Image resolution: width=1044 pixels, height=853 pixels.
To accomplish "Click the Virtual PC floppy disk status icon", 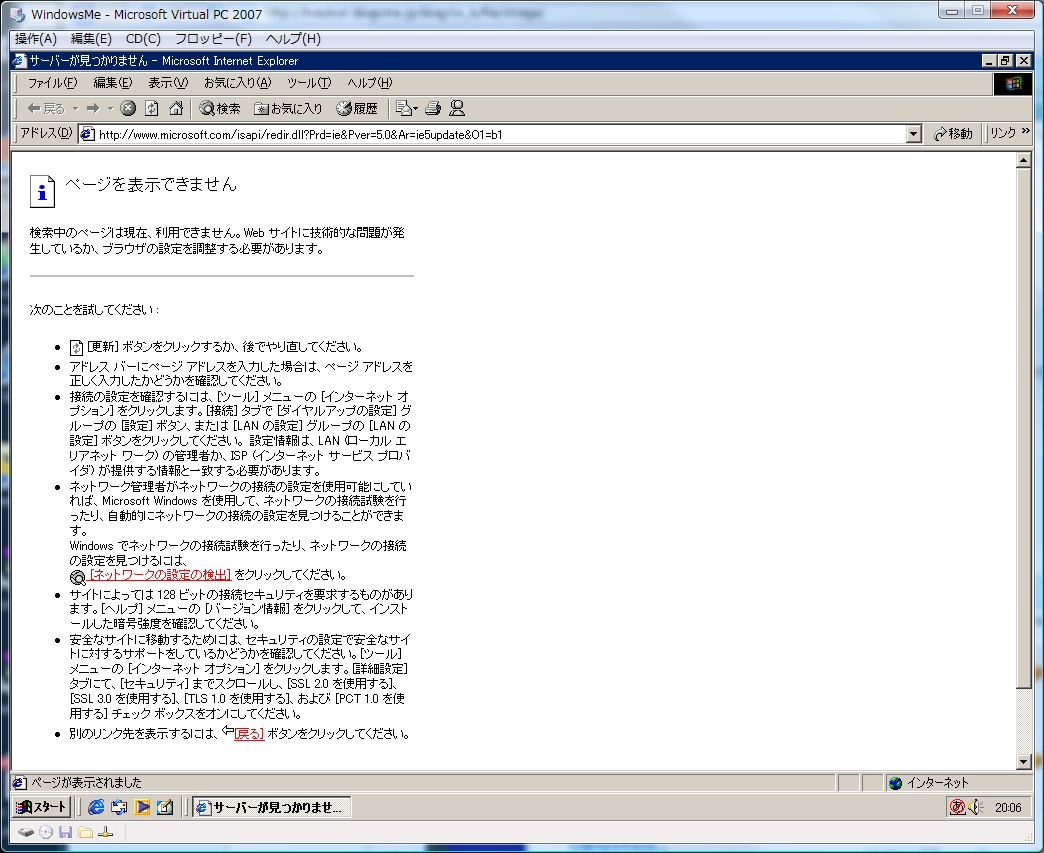I will pyautogui.click(x=65, y=832).
